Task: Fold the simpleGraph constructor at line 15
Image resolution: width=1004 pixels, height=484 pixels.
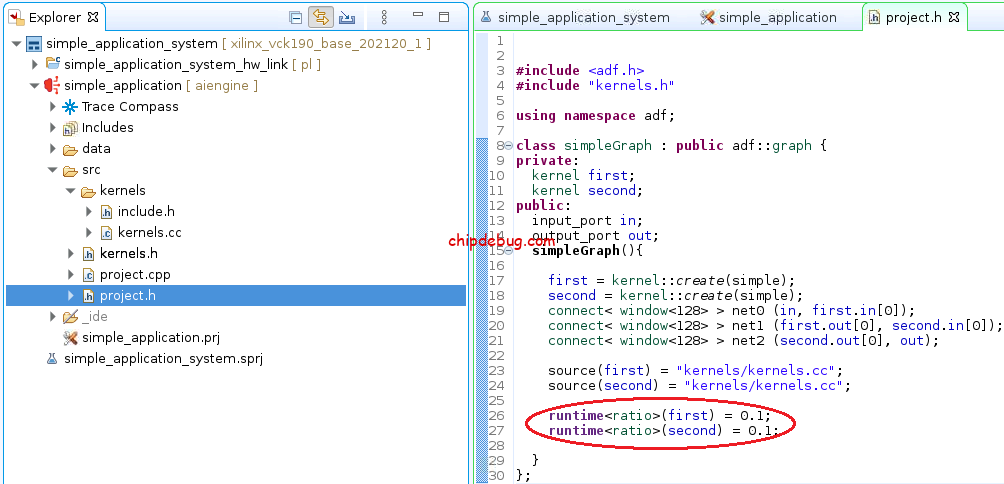Action: point(509,251)
